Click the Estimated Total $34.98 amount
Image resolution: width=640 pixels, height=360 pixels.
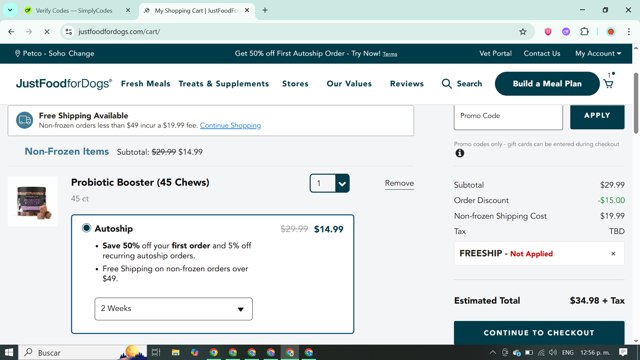point(597,301)
